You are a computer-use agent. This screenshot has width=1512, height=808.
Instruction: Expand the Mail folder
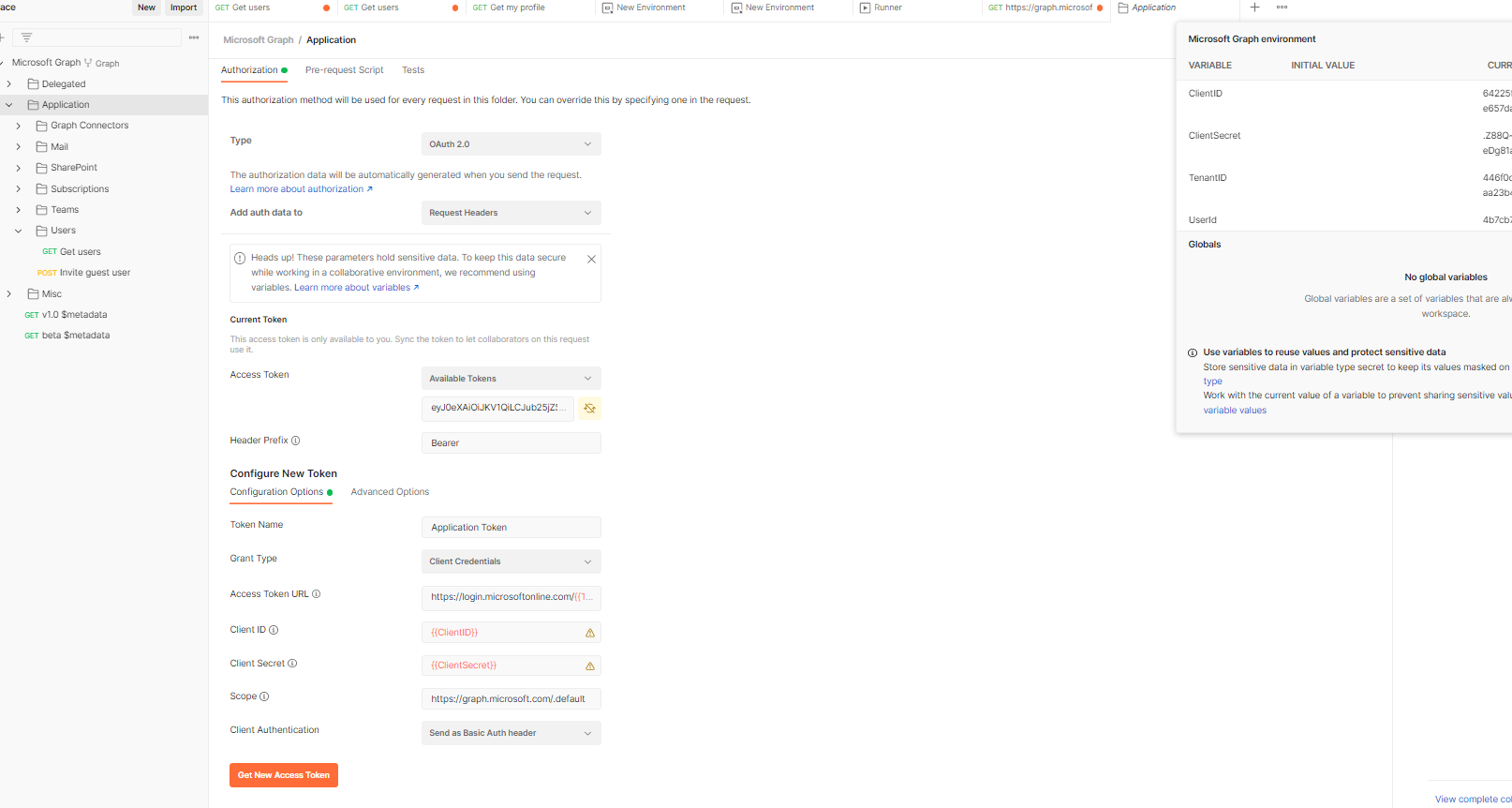18,147
